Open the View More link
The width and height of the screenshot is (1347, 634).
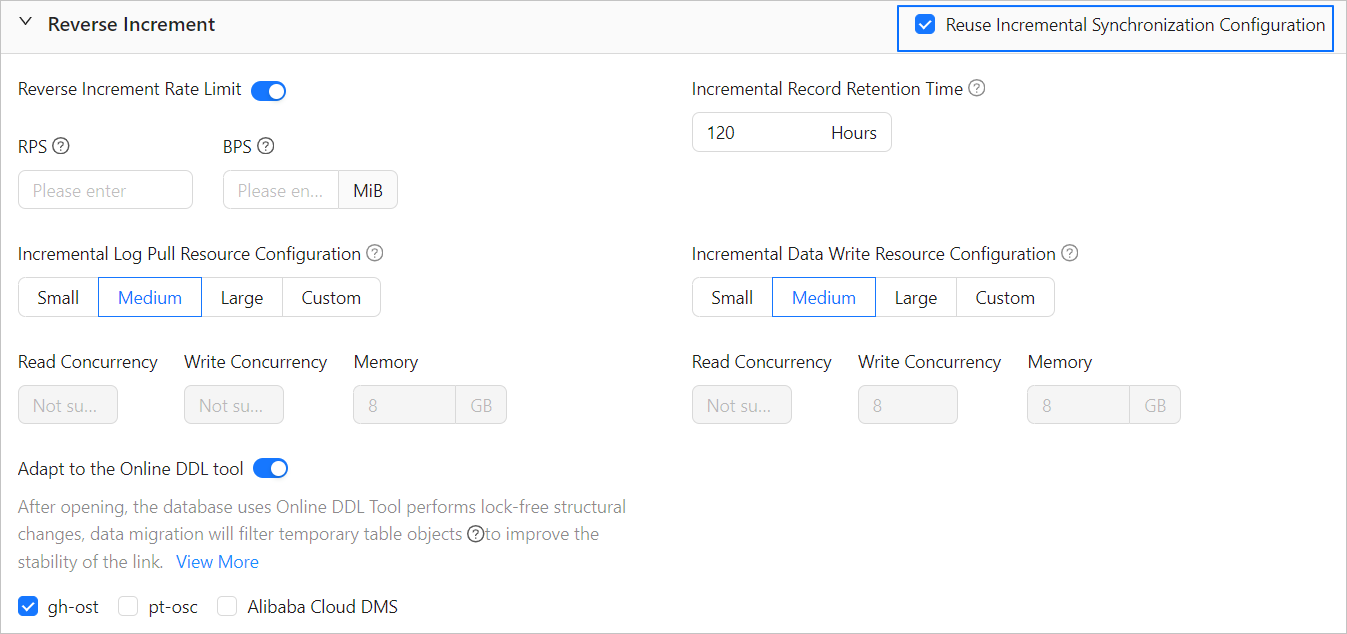point(217,562)
